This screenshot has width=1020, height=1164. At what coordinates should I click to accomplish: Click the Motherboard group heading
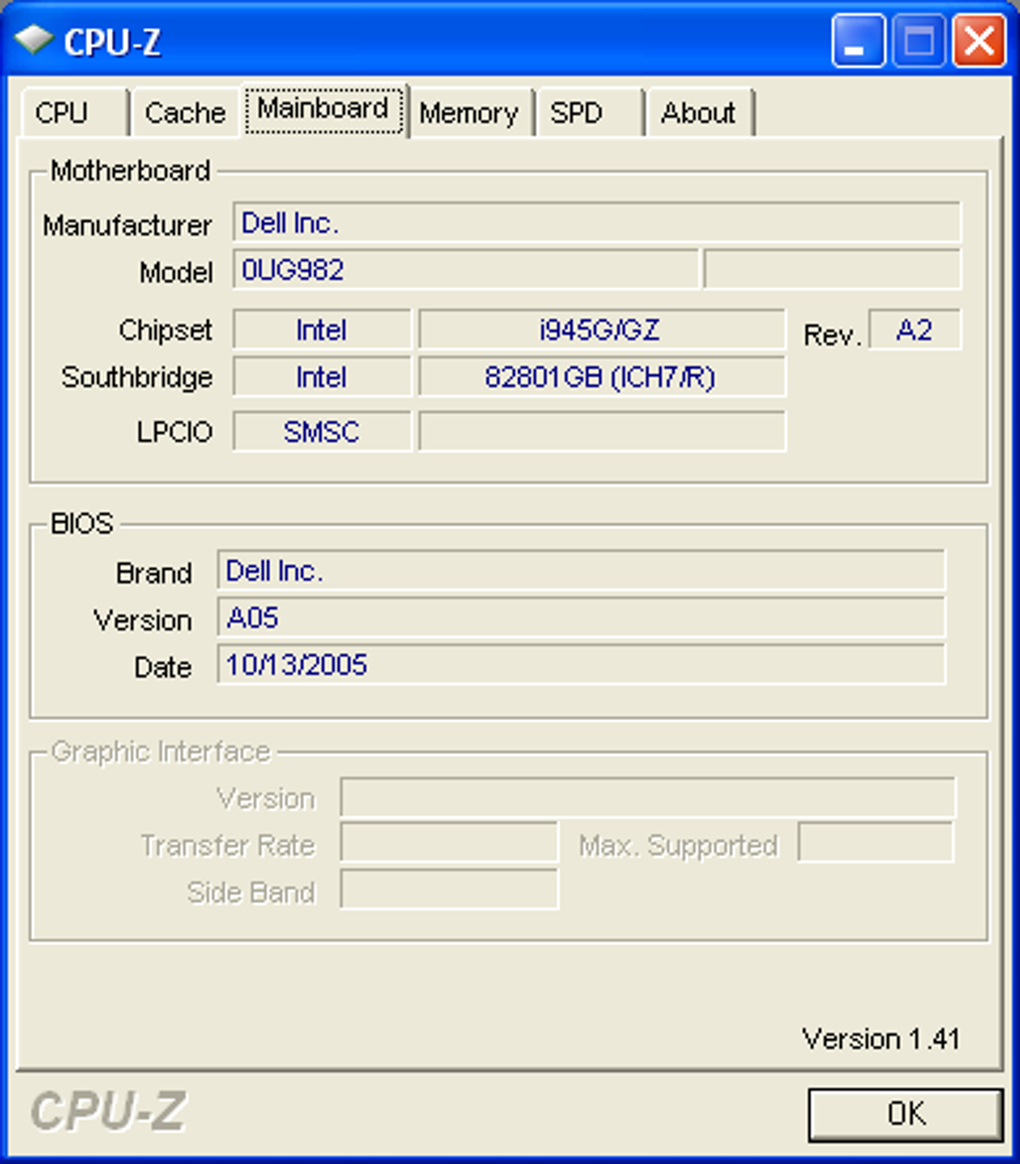tap(130, 171)
